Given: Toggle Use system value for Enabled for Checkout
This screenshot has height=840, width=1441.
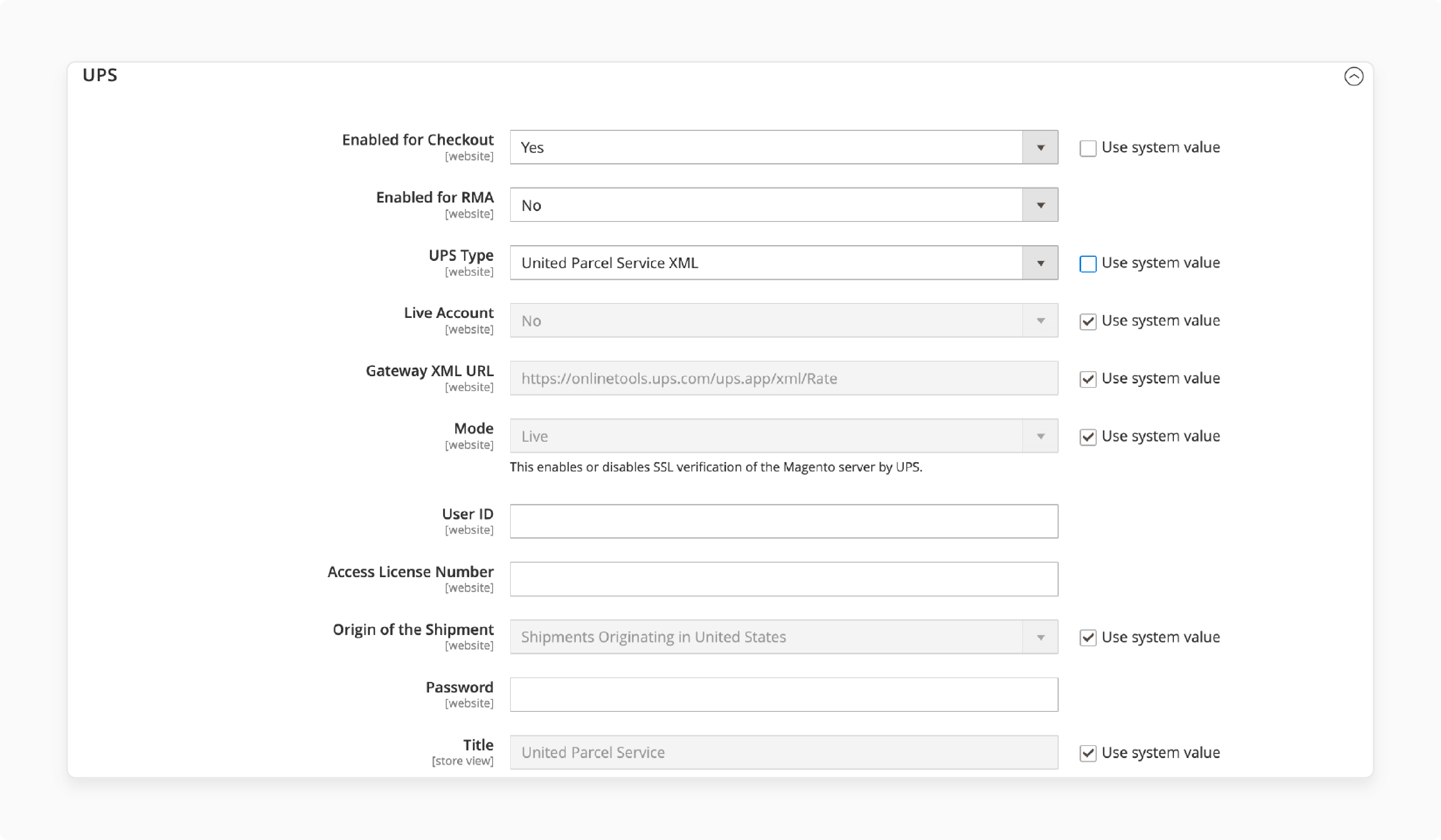Looking at the screenshot, I should (1088, 148).
